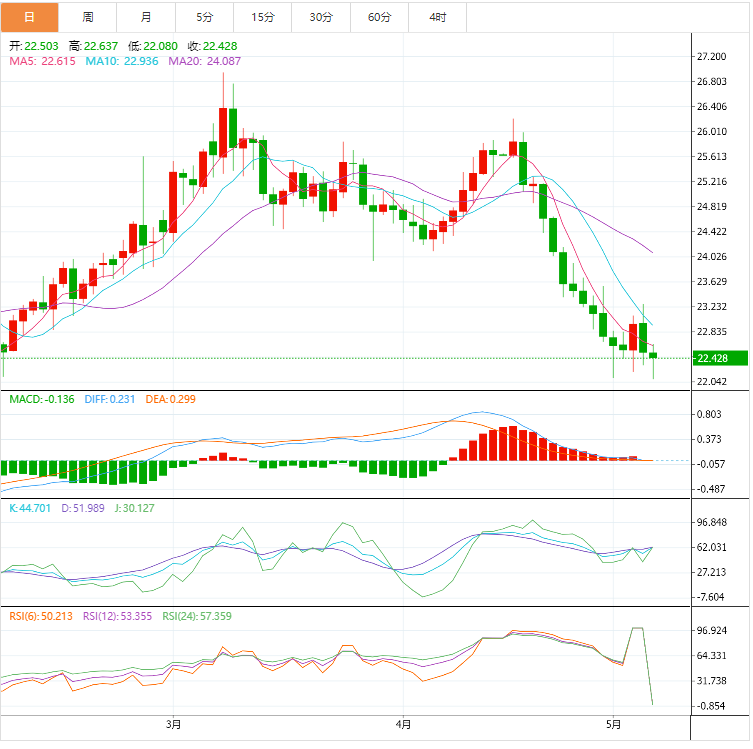
Task: Select the 日 (daily) timeframe tab
Action: [x=29, y=17]
